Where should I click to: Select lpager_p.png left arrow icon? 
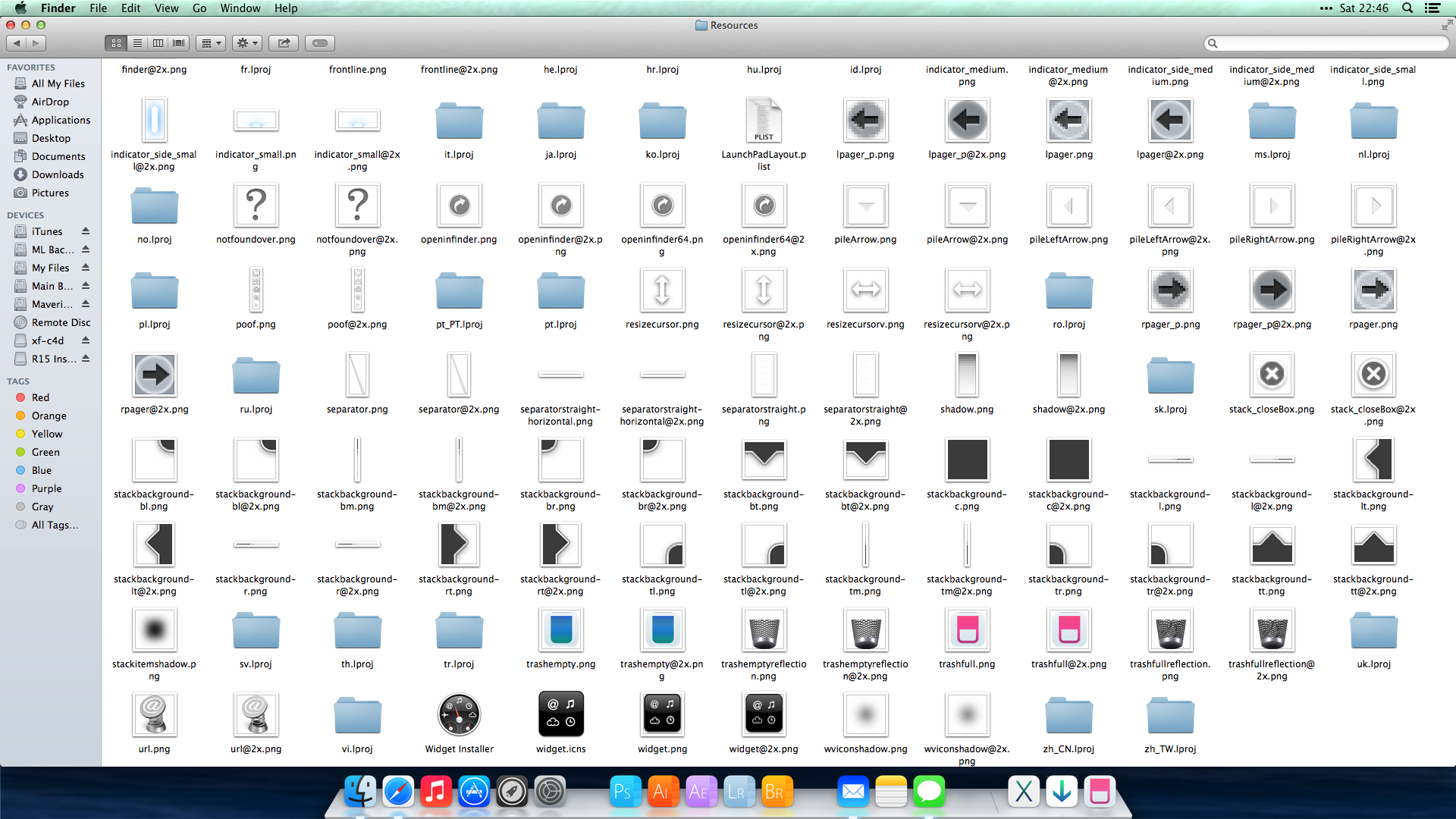click(865, 120)
